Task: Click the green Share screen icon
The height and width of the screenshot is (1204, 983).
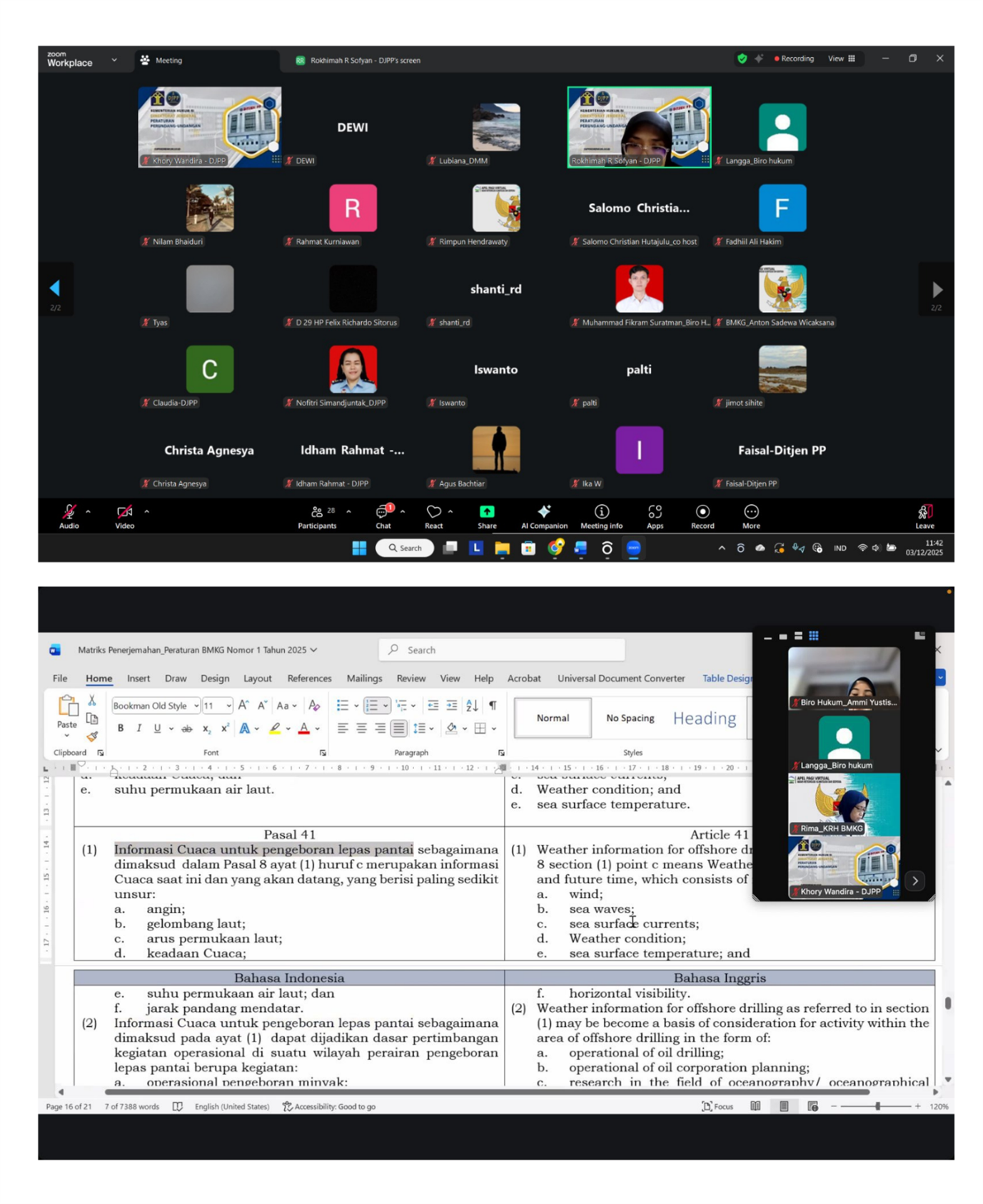Action: pos(487,512)
